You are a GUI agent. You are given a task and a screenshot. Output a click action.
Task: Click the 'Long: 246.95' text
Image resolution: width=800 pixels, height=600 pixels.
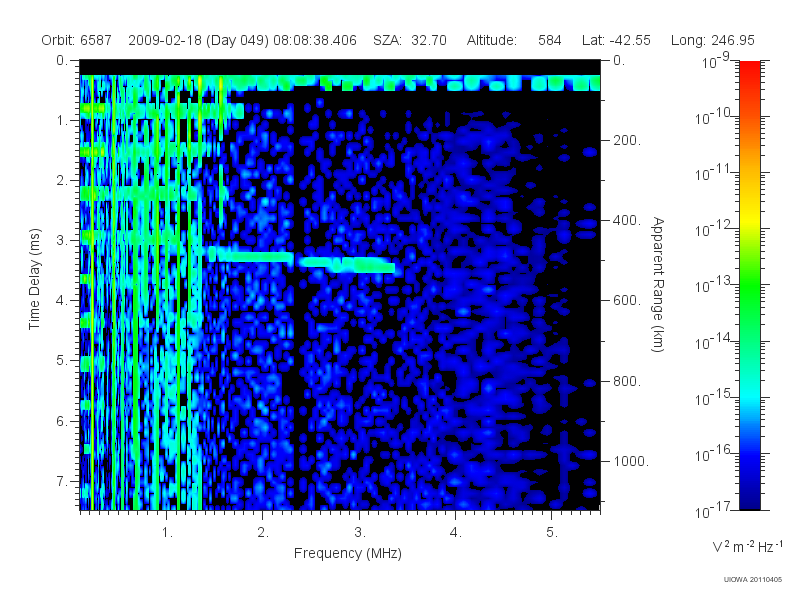coord(713,40)
